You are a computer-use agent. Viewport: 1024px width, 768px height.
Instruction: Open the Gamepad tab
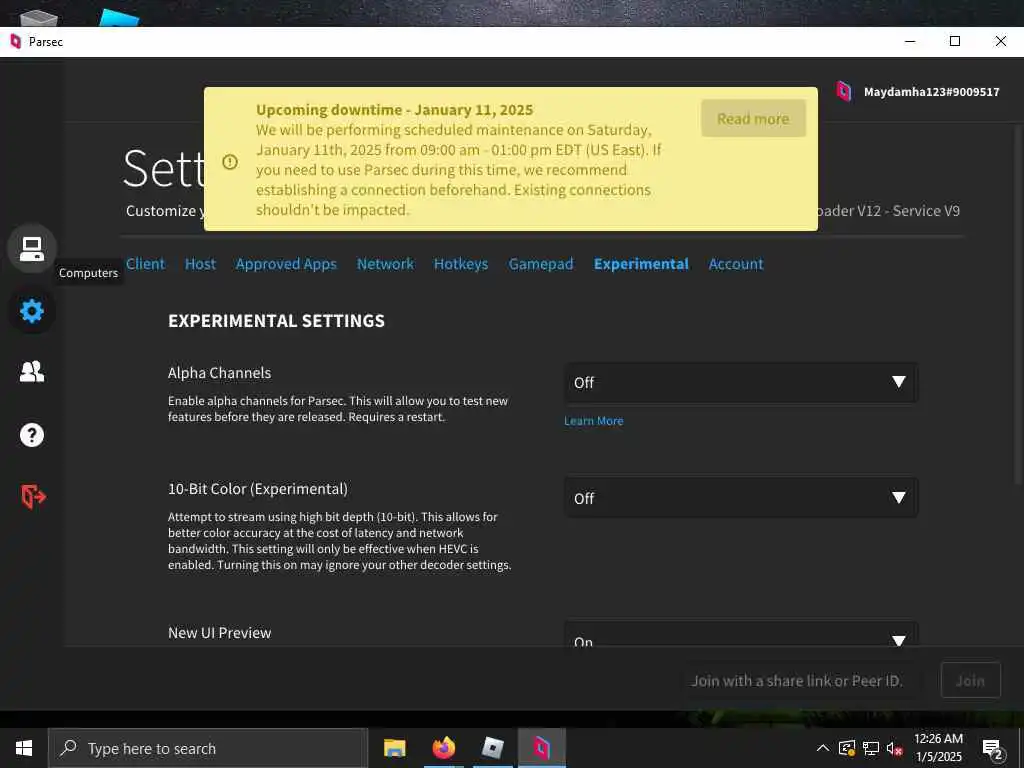pyautogui.click(x=541, y=264)
